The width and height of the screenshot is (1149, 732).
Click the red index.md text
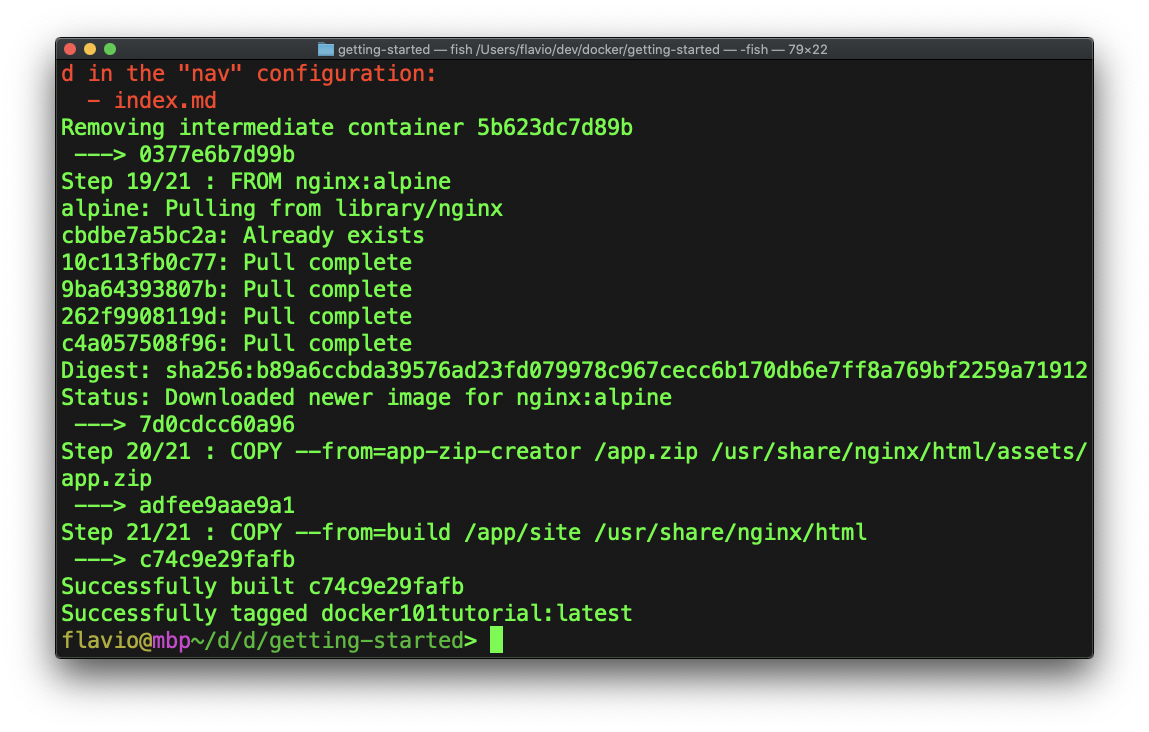[x=165, y=101]
